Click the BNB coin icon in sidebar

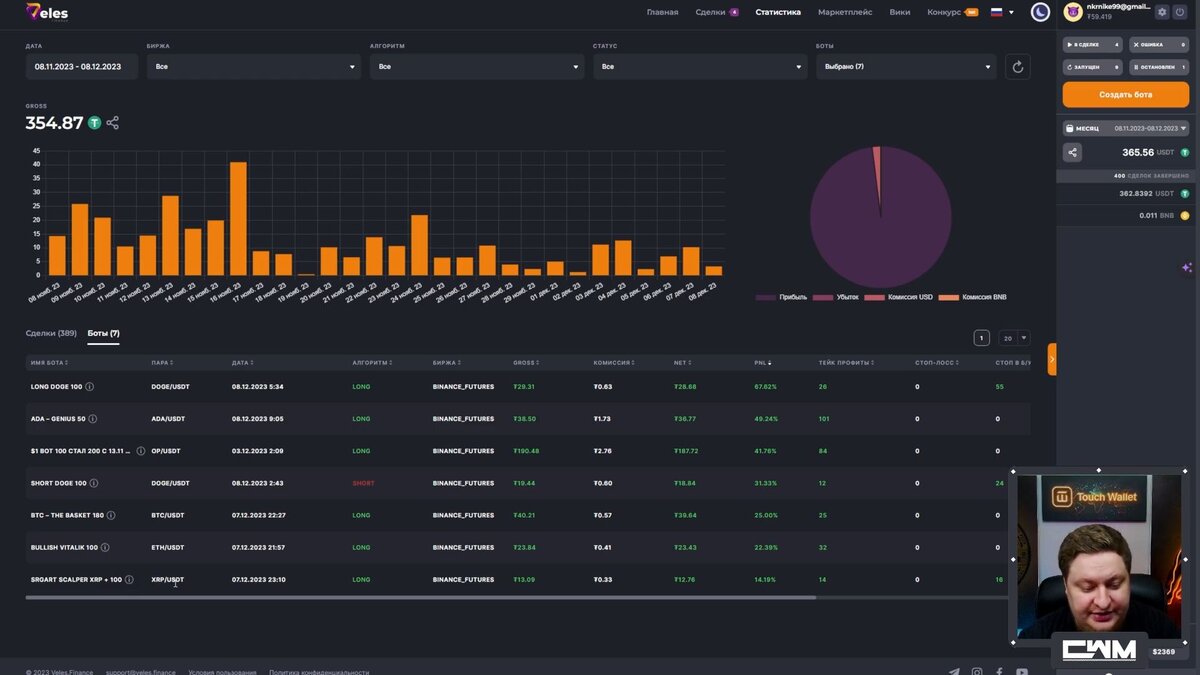point(1185,215)
